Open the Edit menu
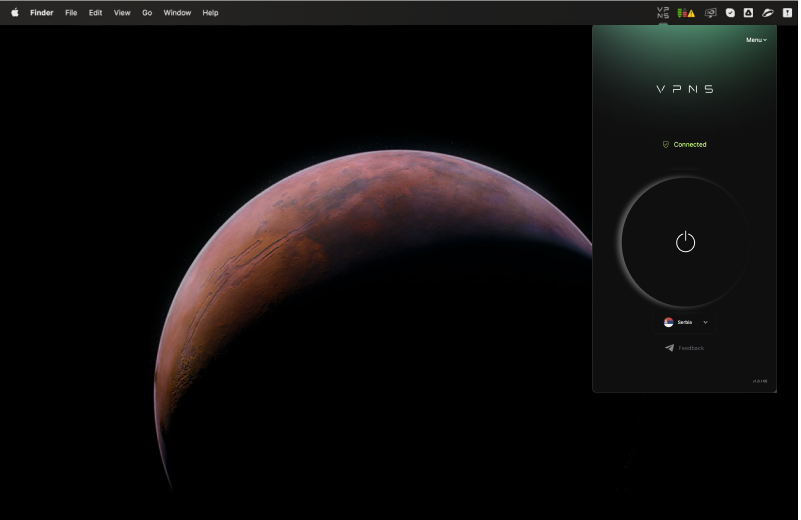This screenshot has width=801, height=520. click(x=95, y=13)
